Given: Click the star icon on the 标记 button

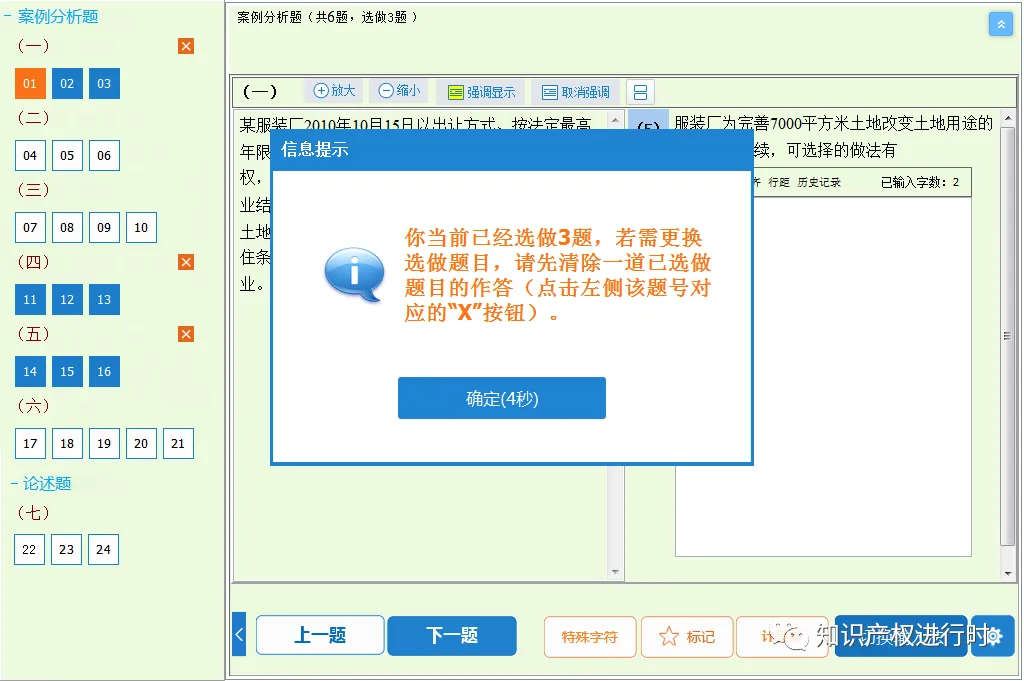Looking at the screenshot, I should [x=668, y=636].
